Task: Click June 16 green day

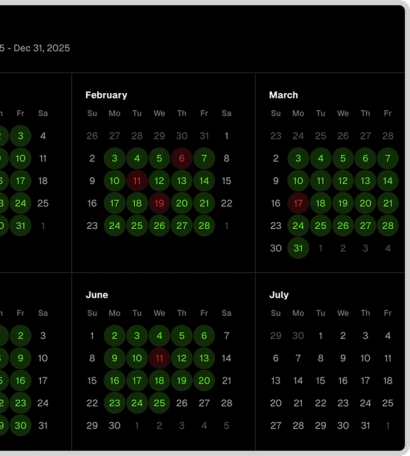Action: click(x=115, y=381)
